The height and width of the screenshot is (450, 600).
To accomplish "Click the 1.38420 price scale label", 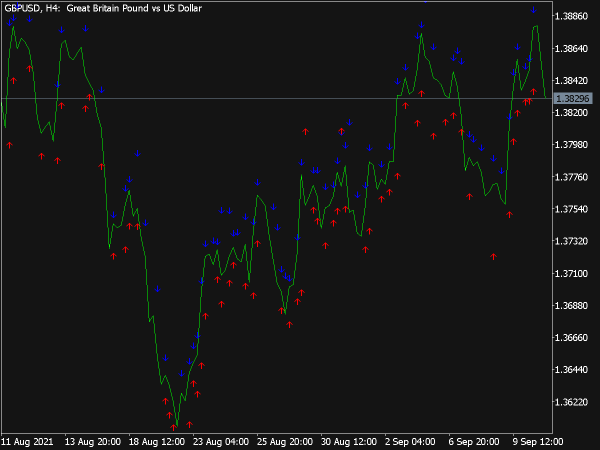I will coord(571,81).
